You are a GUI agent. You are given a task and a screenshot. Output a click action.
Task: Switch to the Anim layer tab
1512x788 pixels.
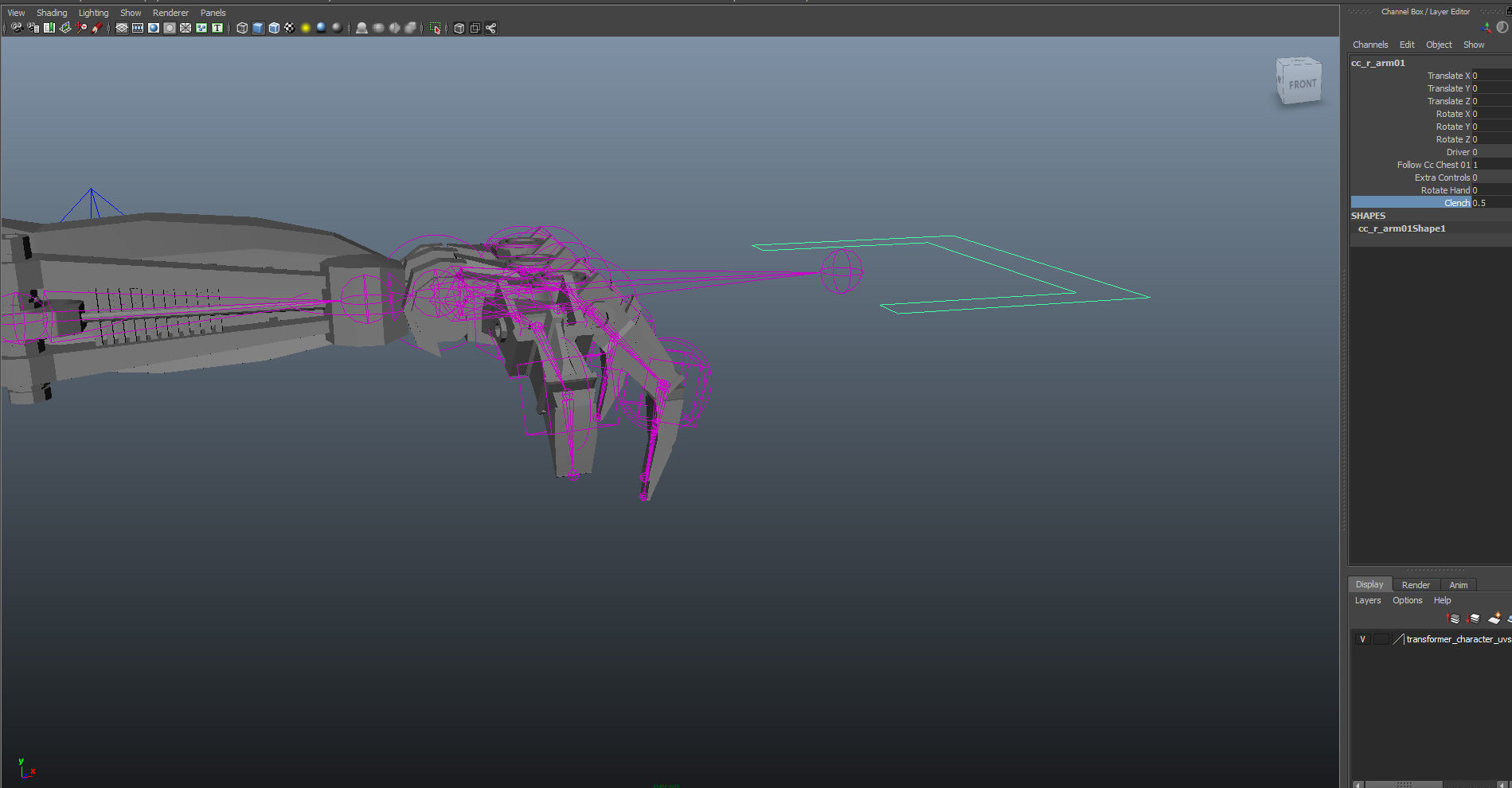point(1459,585)
